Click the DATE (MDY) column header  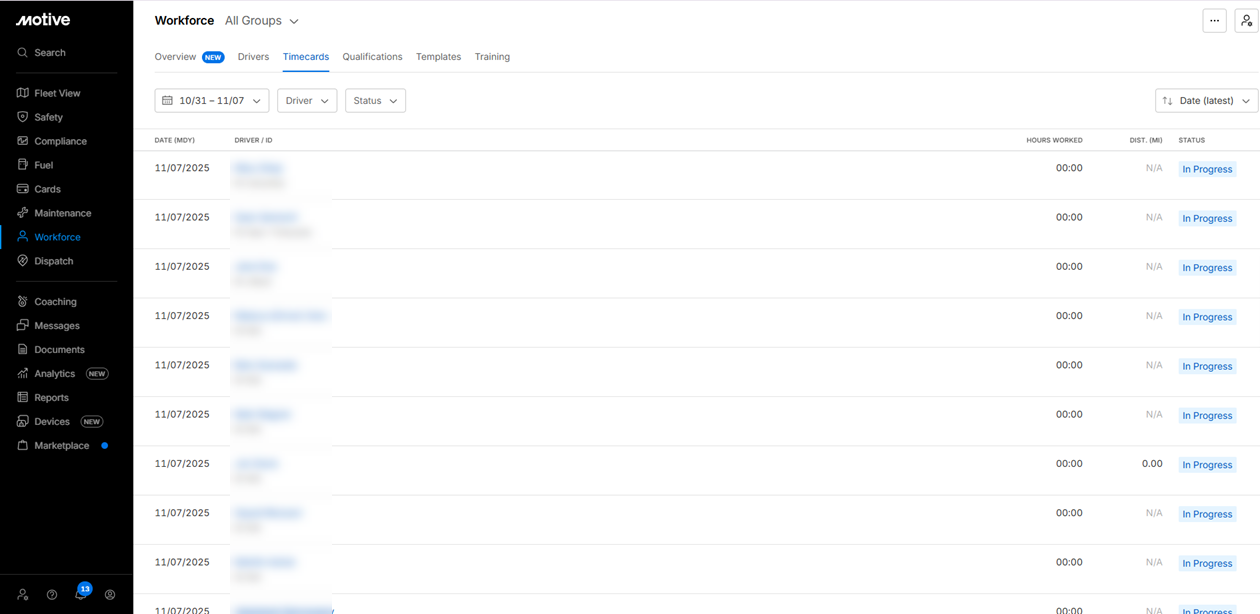tap(175, 140)
